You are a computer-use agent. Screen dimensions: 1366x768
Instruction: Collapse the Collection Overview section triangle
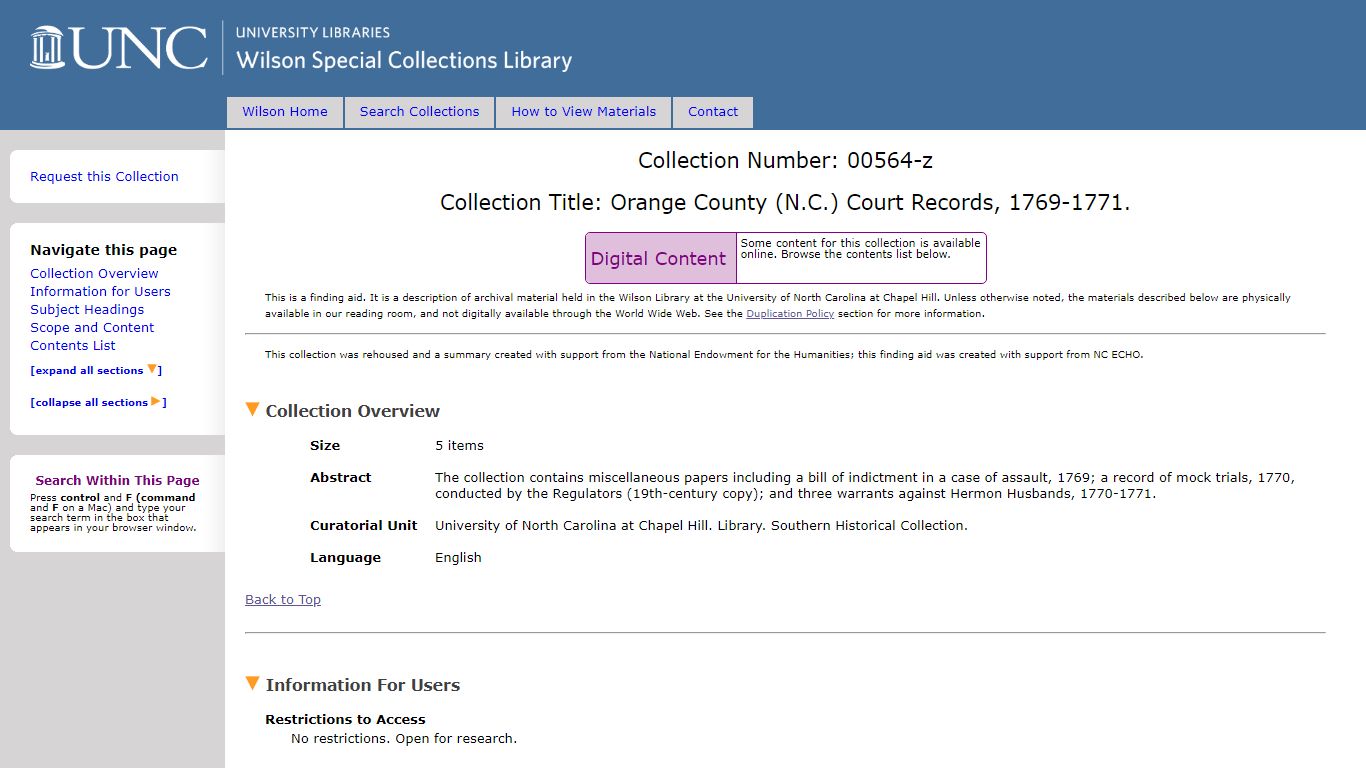252,409
